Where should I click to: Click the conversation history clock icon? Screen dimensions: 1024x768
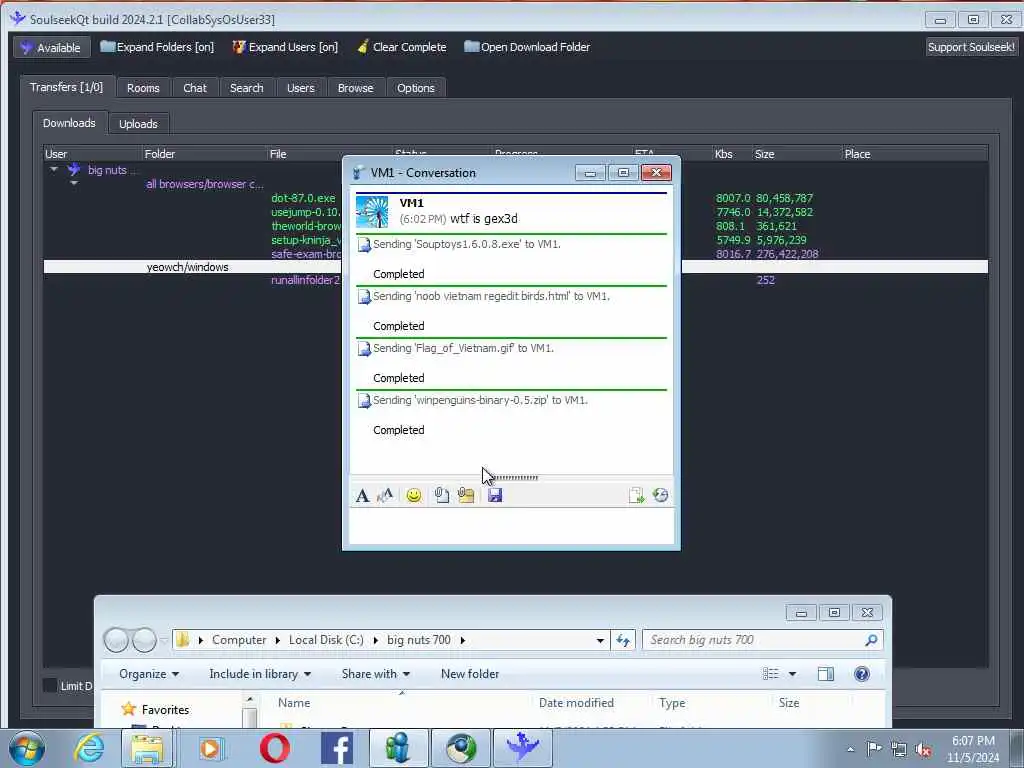[x=660, y=495]
